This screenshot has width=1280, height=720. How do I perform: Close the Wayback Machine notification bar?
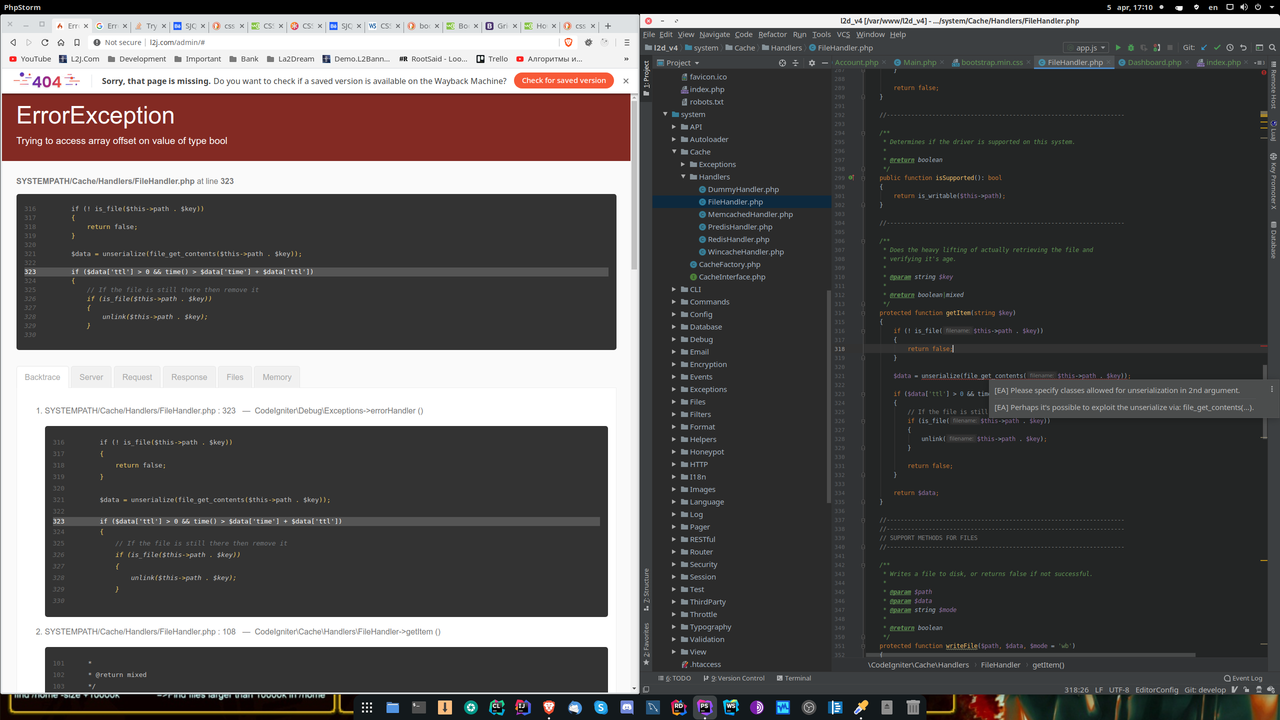tap(626, 80)
